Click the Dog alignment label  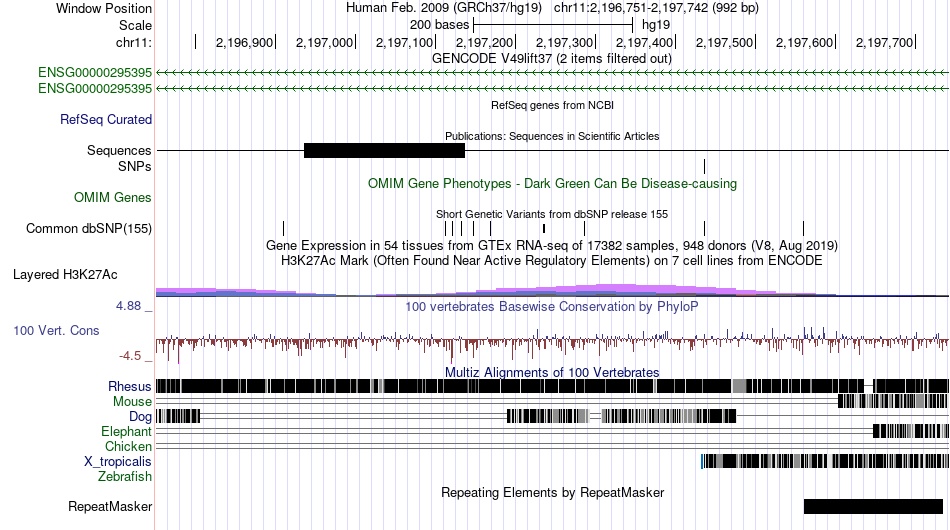click(x=140, y=417)
